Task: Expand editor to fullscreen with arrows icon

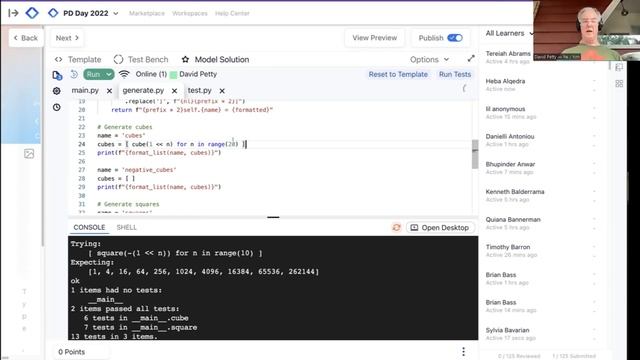Action: coord(471,59)
